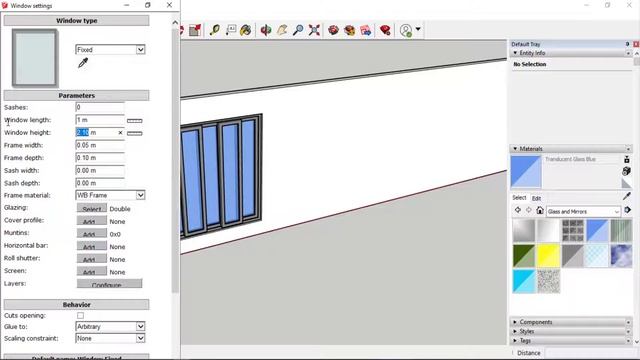Switch to the Edit tab in Materials
The image size is (640, 360).
(536, 198)
